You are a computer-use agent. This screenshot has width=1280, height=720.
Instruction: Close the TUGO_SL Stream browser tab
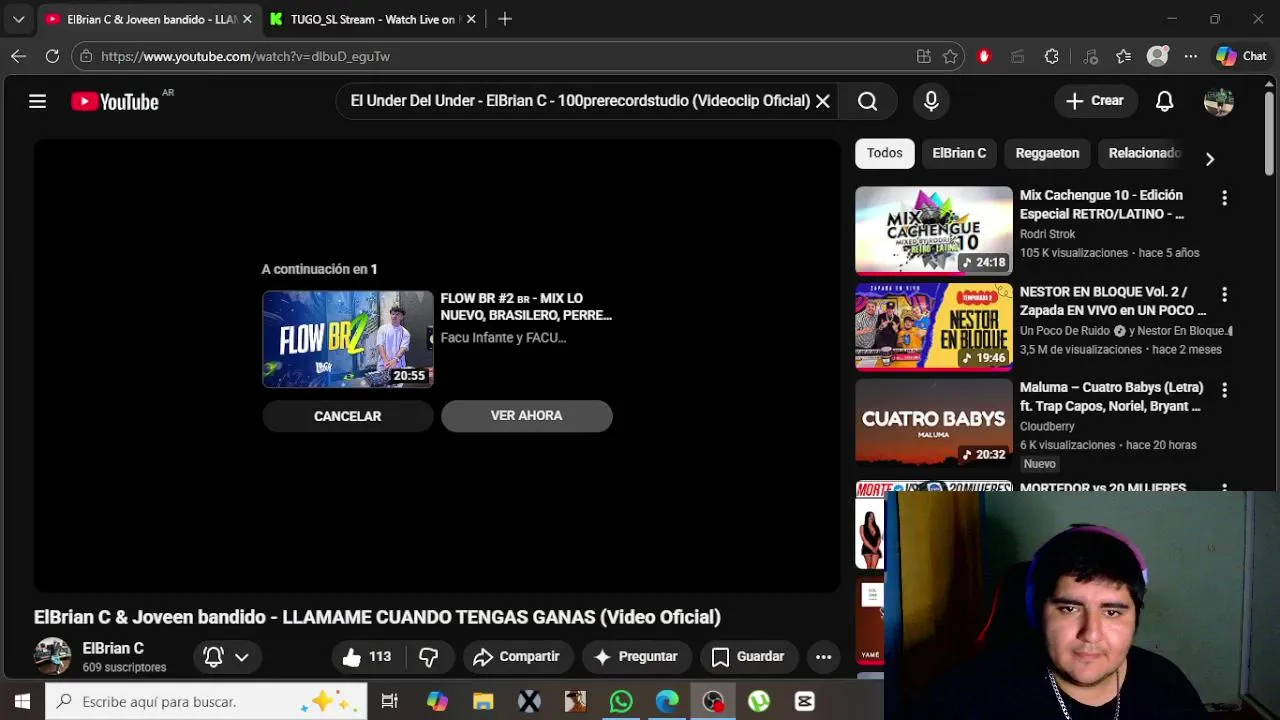click(x=471, y=19)
